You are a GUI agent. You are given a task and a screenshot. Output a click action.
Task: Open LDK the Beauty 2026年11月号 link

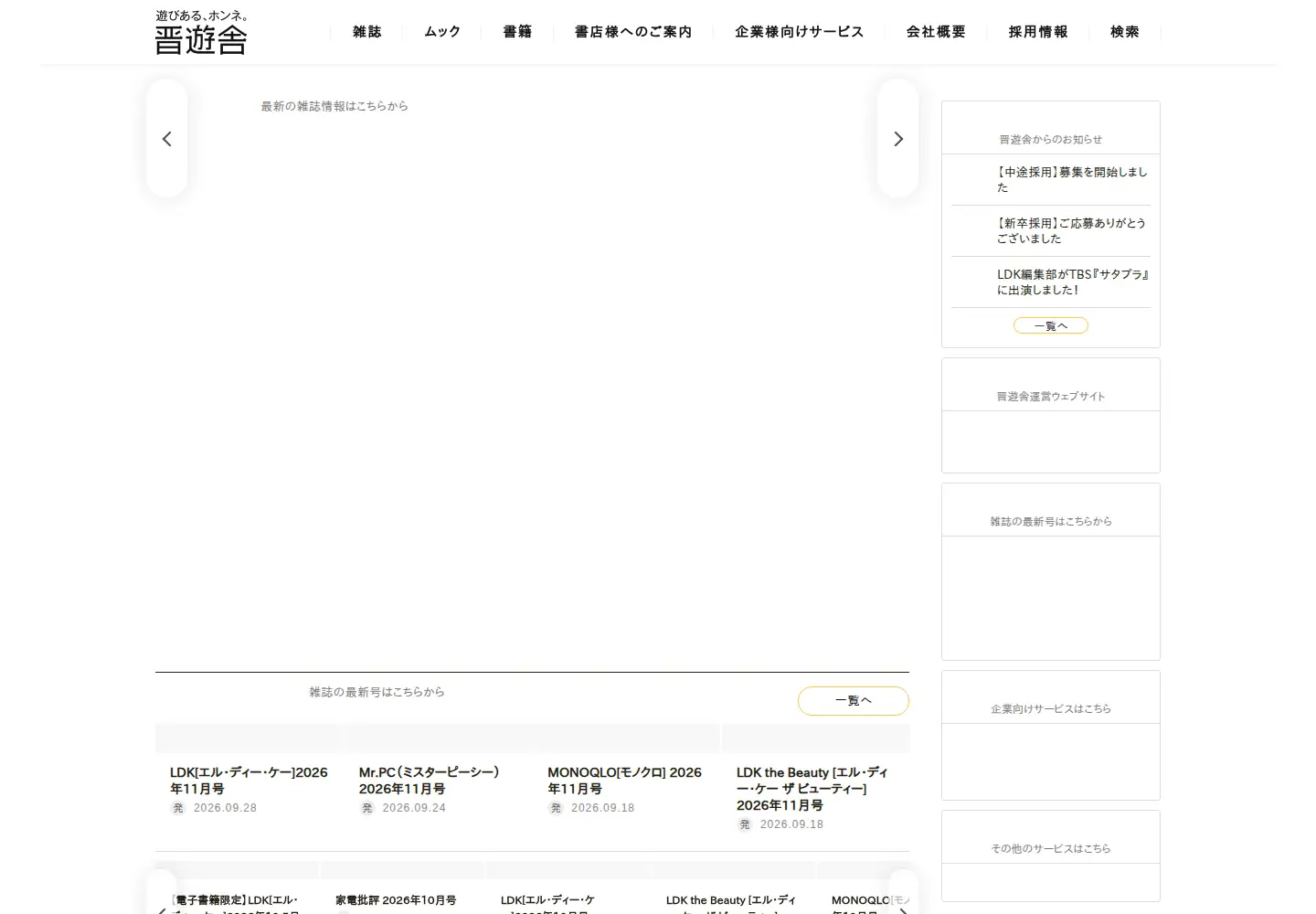(812, 789)
